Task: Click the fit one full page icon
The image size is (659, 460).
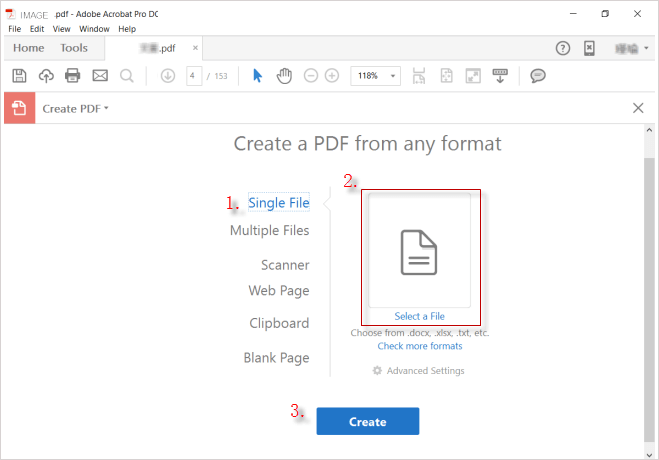Action: (x=446, y=76)
